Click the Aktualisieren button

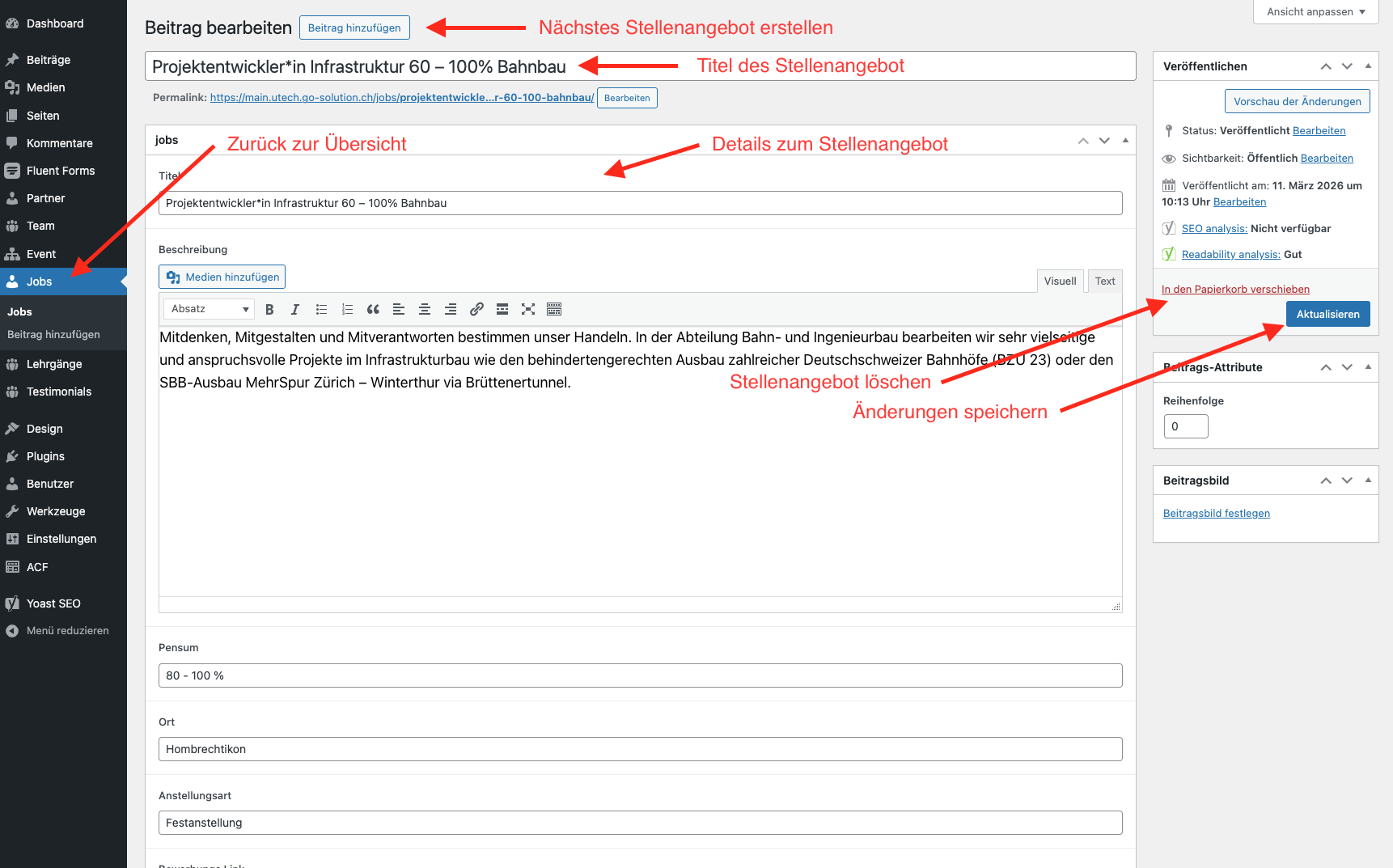[1327, 314]
